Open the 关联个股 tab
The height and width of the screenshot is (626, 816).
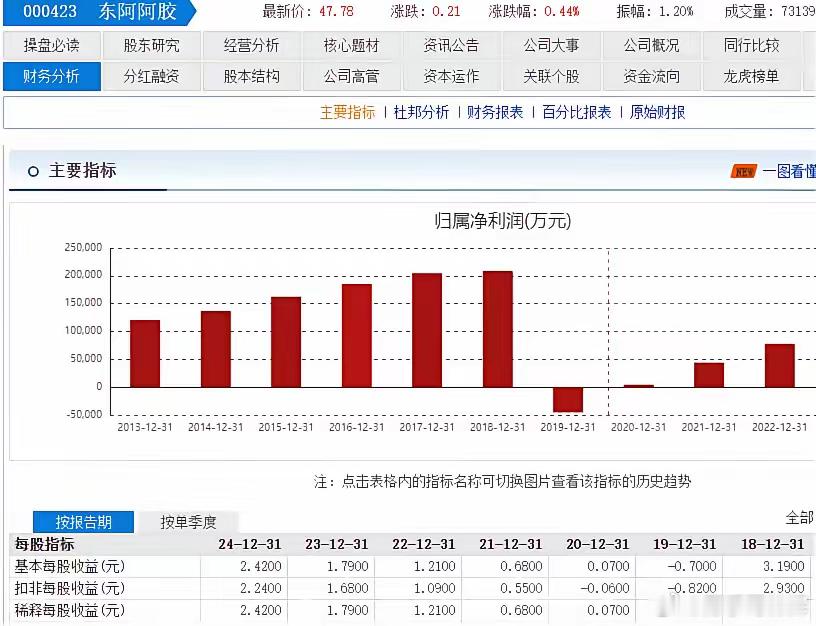click(551, 76)
